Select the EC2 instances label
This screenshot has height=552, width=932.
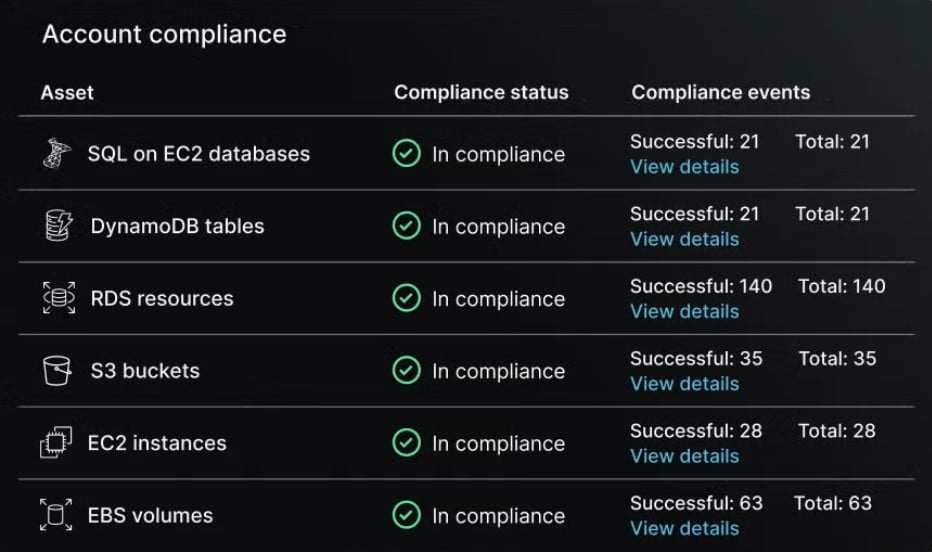[157, 443]
